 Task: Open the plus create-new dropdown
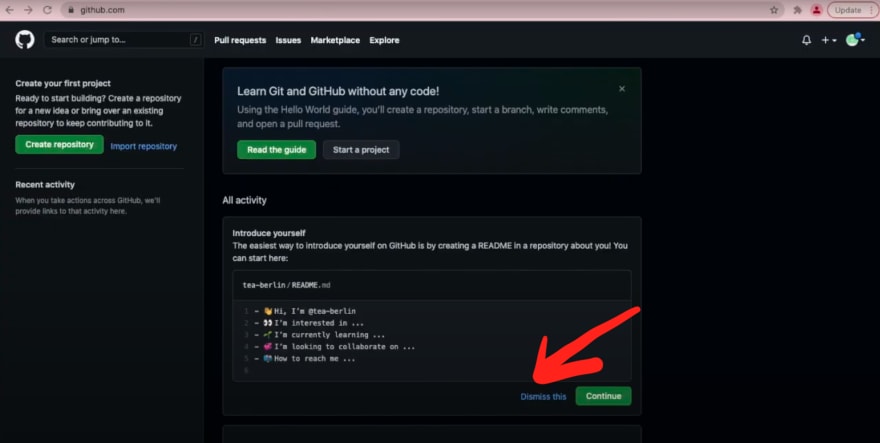tap(829, 40)
